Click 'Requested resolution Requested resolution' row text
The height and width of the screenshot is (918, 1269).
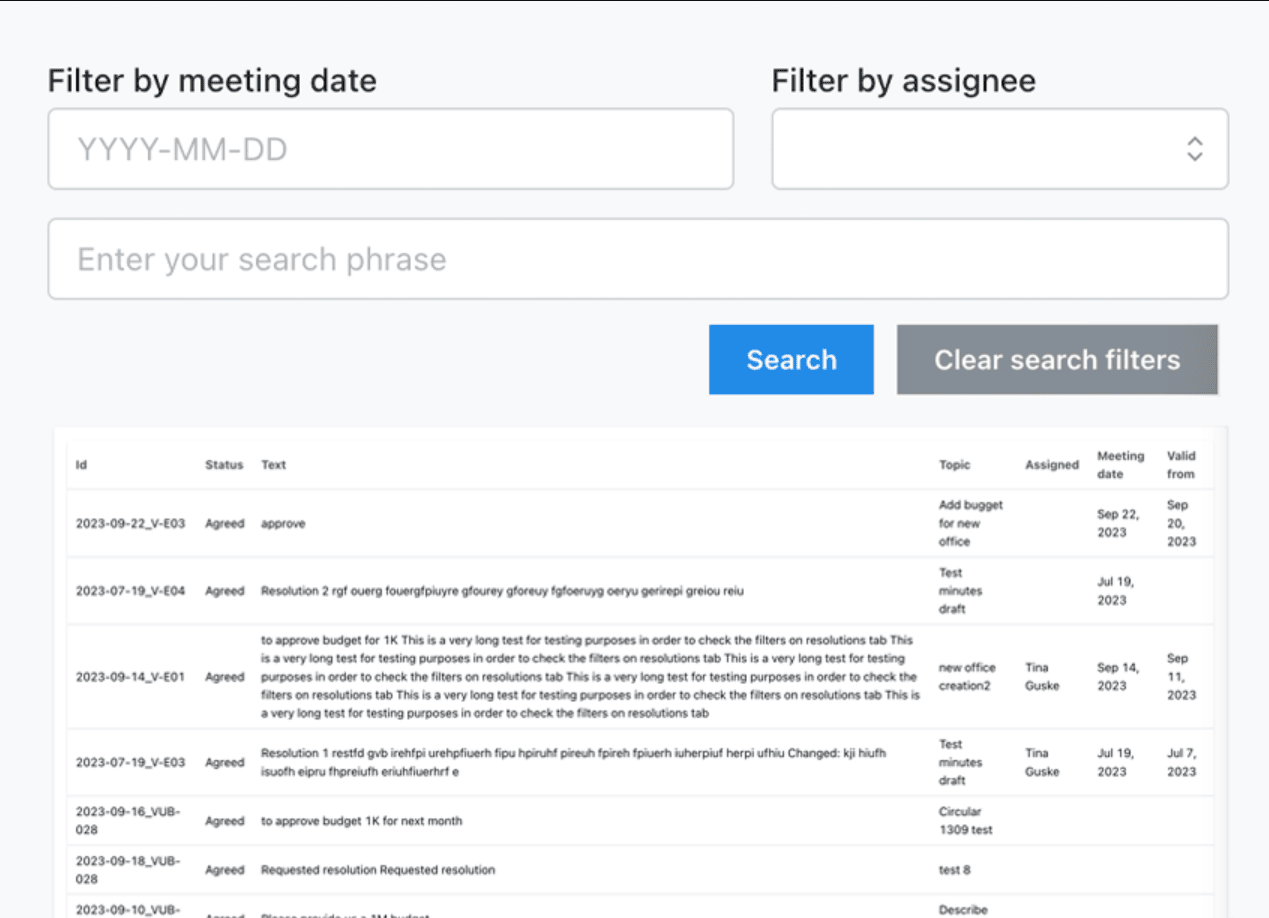point(377,870)
